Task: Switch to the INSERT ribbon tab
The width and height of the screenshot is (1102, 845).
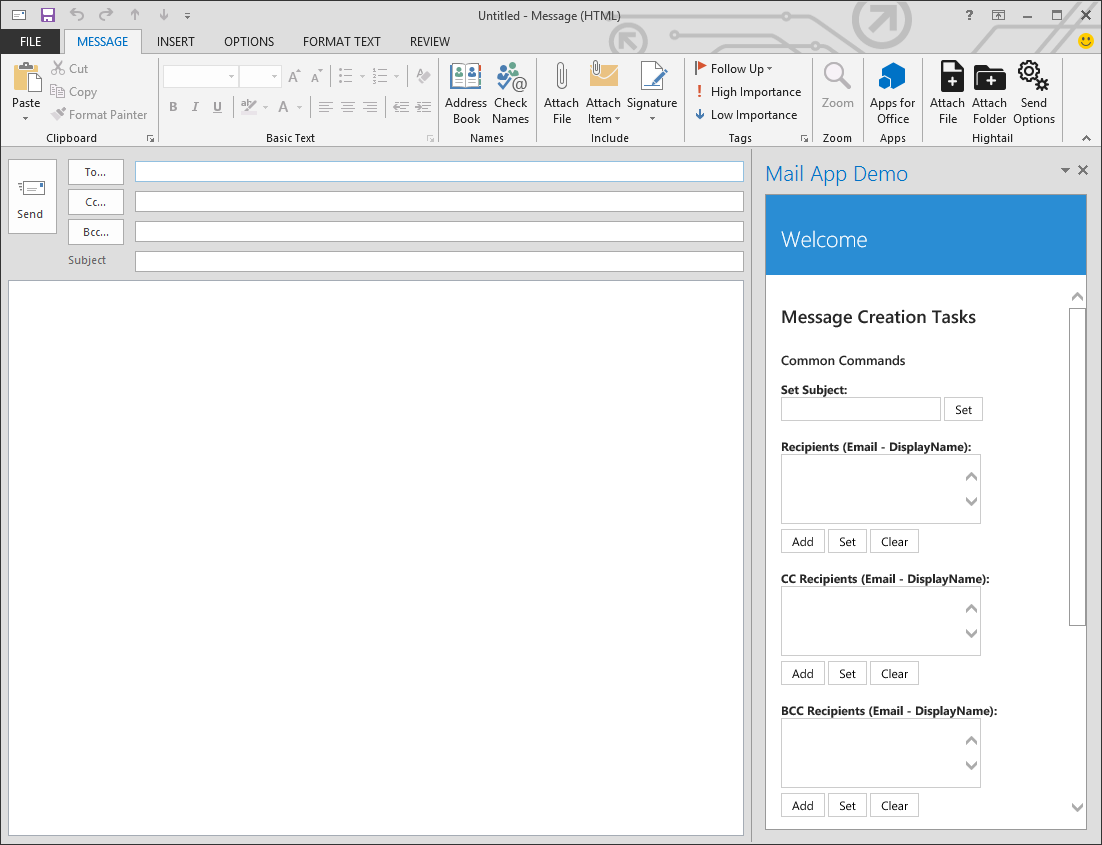Action: 176,41
